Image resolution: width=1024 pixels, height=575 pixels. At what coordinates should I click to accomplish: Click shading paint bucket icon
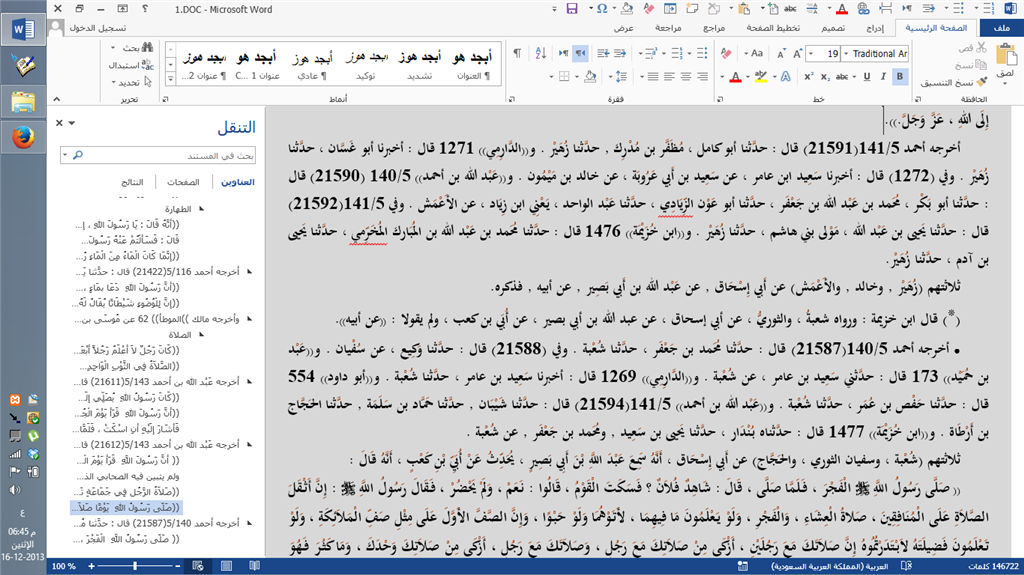pos(590,76)
